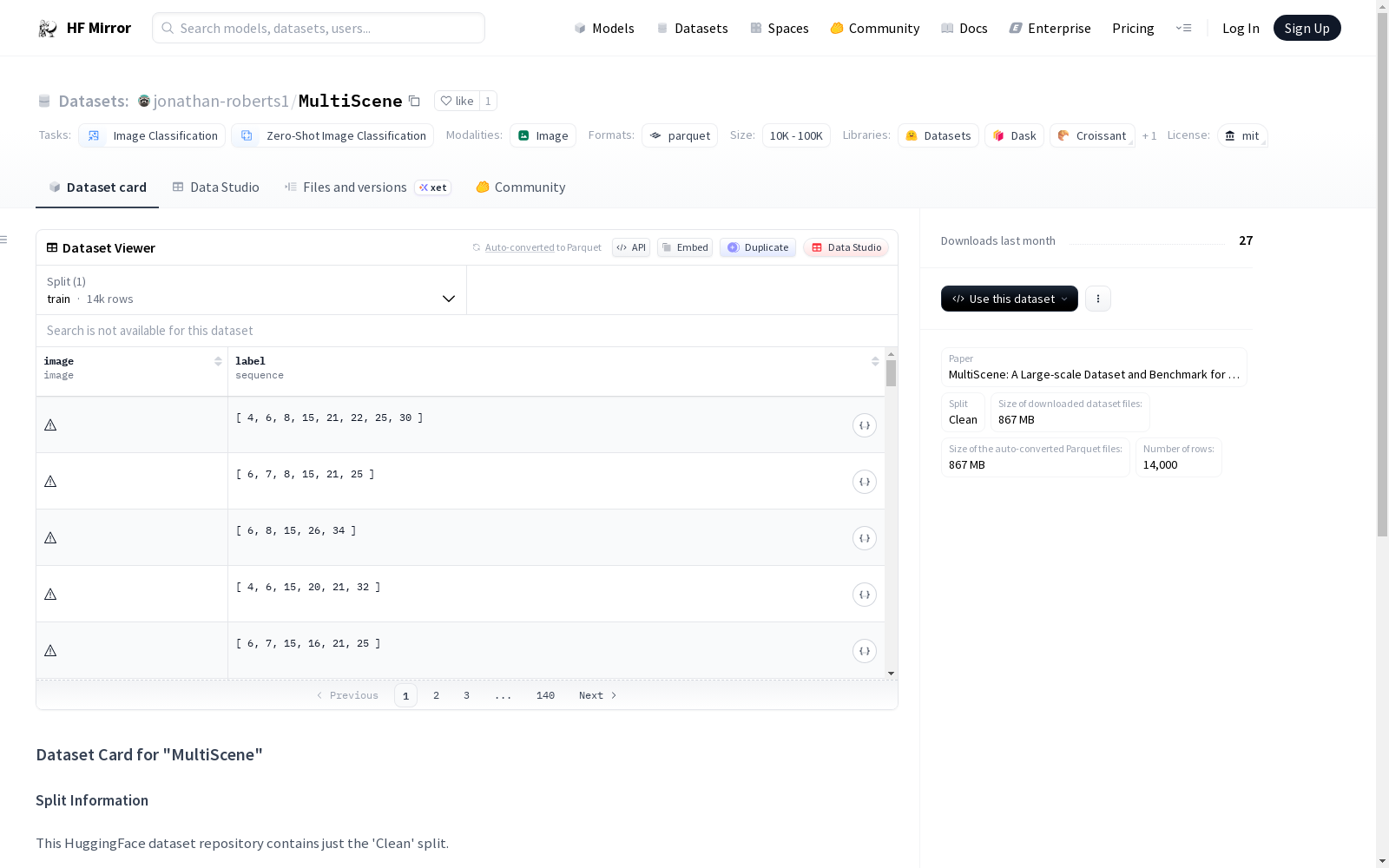Open the Auto-converted to Parquet link
Screen dimensions: 1389x868
543,247
